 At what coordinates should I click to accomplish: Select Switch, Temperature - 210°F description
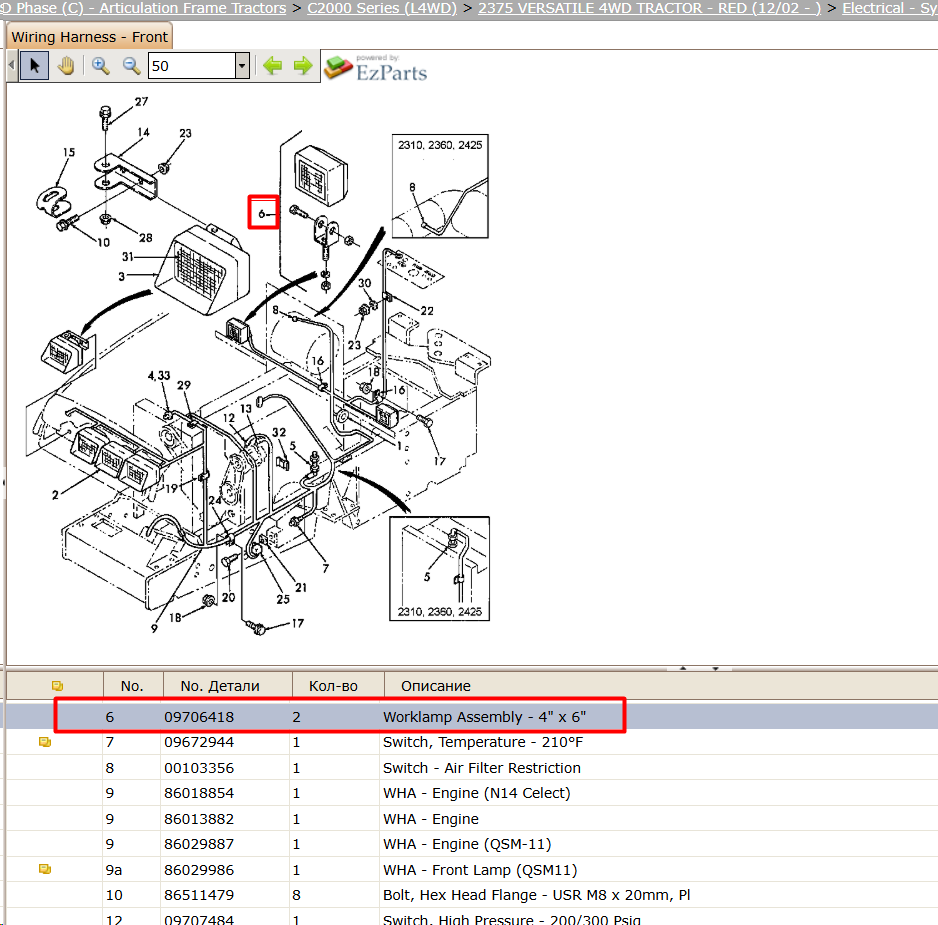(483, 742)
